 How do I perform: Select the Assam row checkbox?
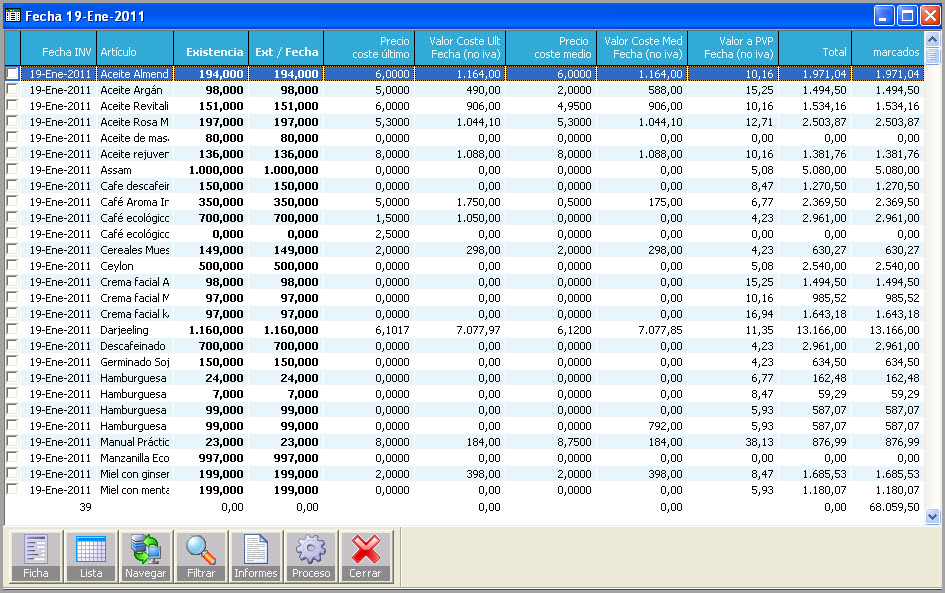(12, 169)
